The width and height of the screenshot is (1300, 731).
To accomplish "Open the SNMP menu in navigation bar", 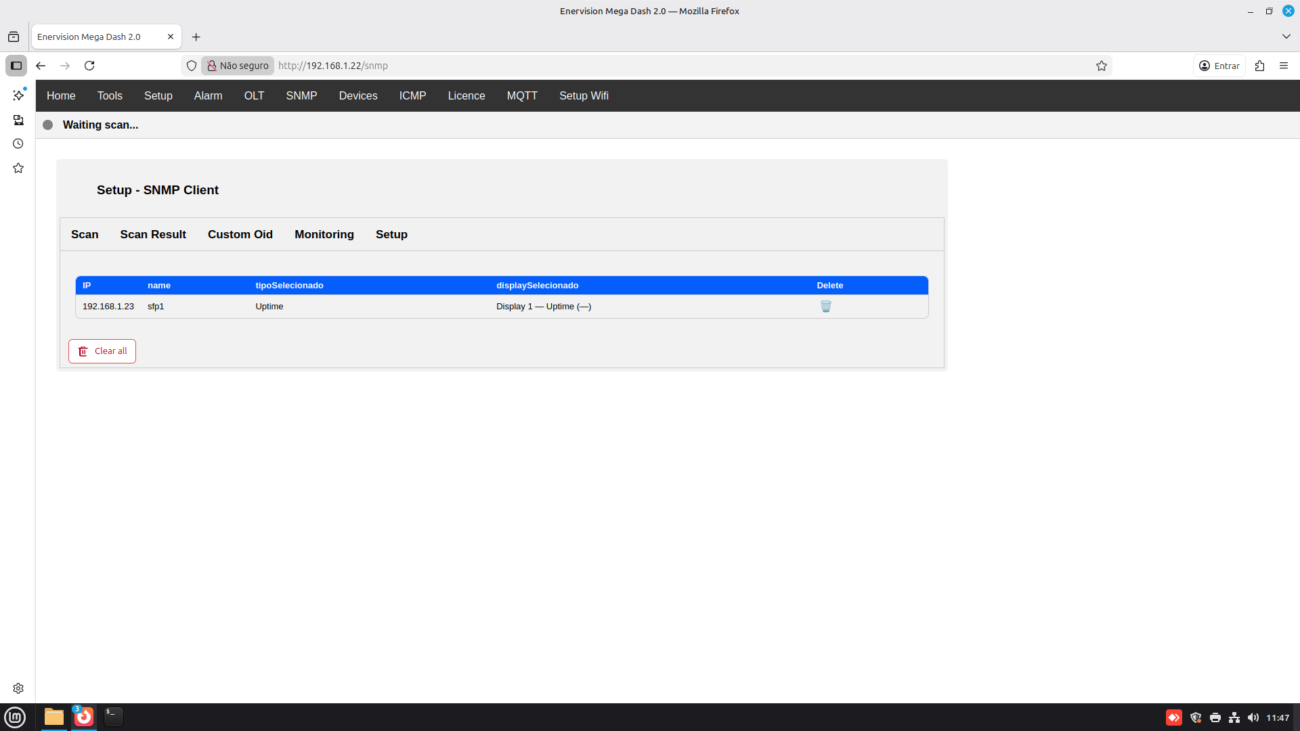I will tap(301, 96).
